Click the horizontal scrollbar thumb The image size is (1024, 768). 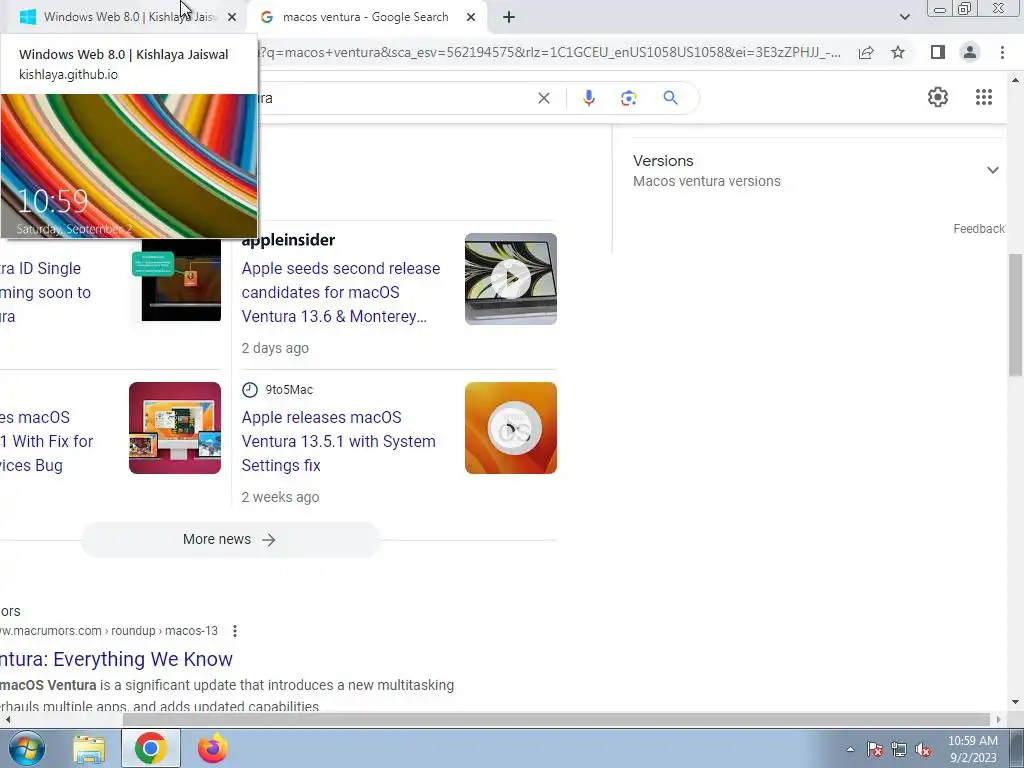pos(556,720)
